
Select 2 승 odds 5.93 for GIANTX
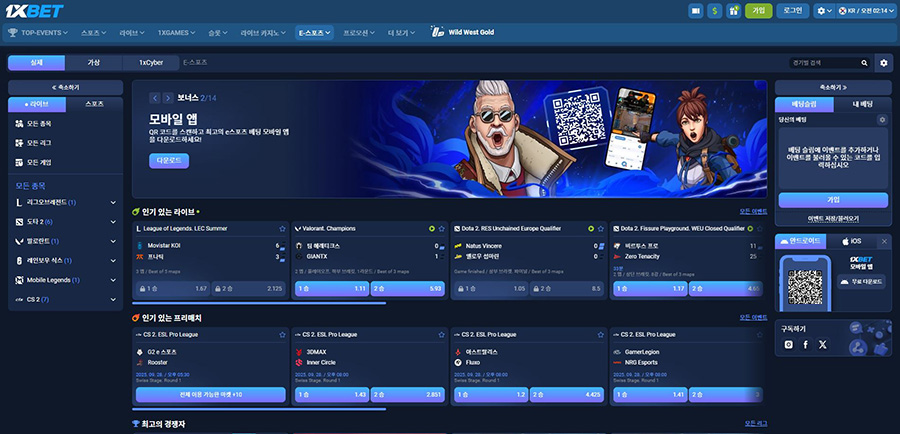(408, 289)
